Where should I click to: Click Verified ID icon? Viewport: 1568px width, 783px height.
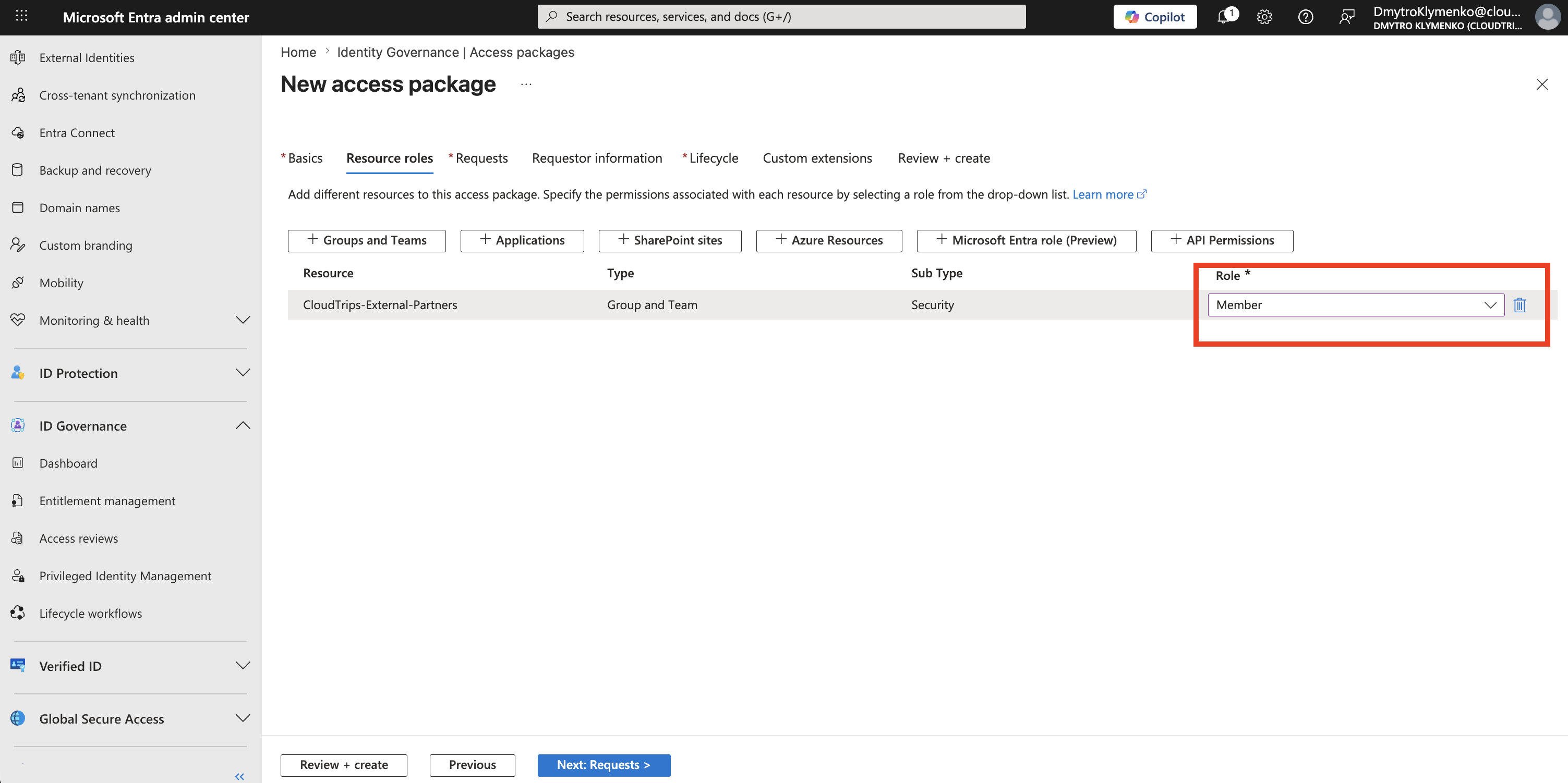pyautogui.click(x=18, y=666)
